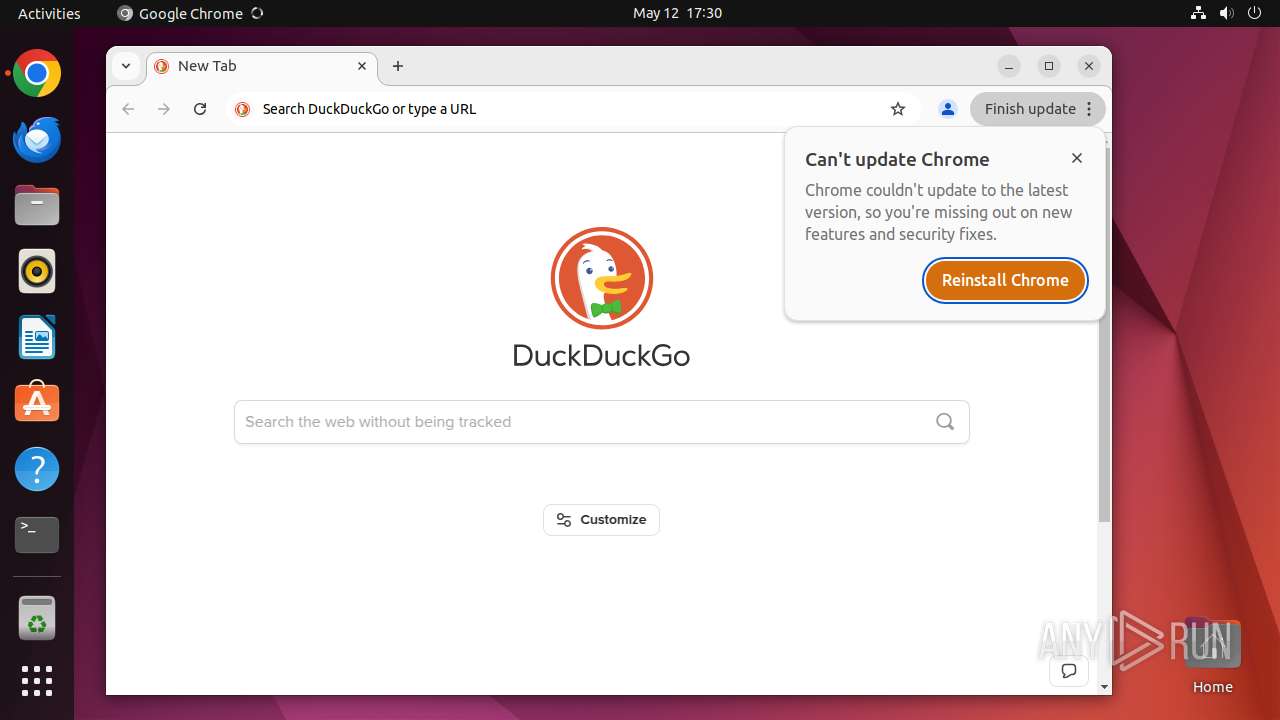This screenshot has width=1280, height=720.
Task: Open a new tab with the plus icon
Action: click(398, 66)
